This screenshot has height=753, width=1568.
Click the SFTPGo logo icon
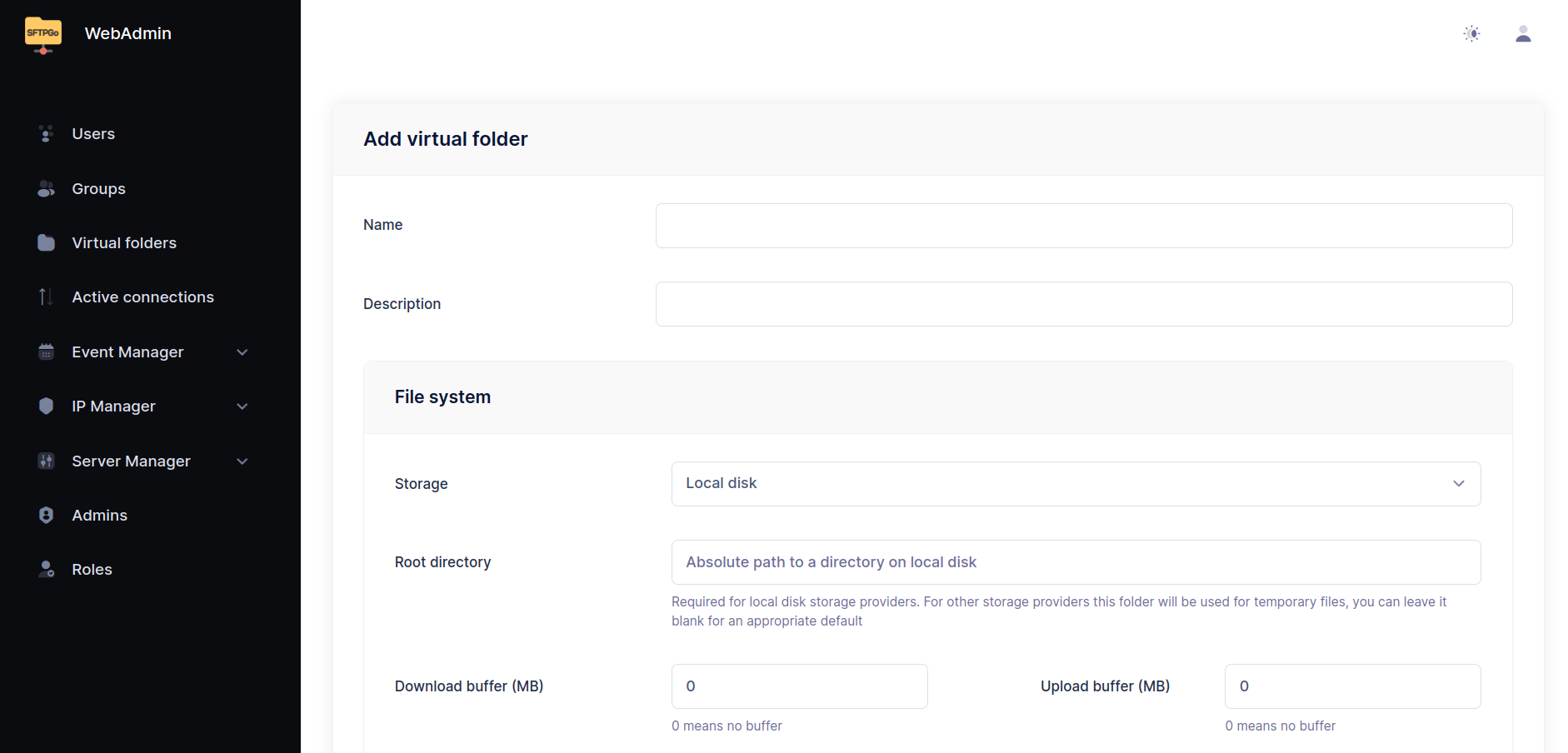coord(43,34)
